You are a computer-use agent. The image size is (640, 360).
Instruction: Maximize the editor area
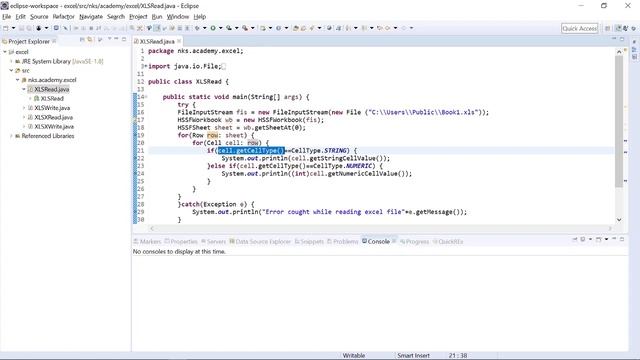click(622, 39)
